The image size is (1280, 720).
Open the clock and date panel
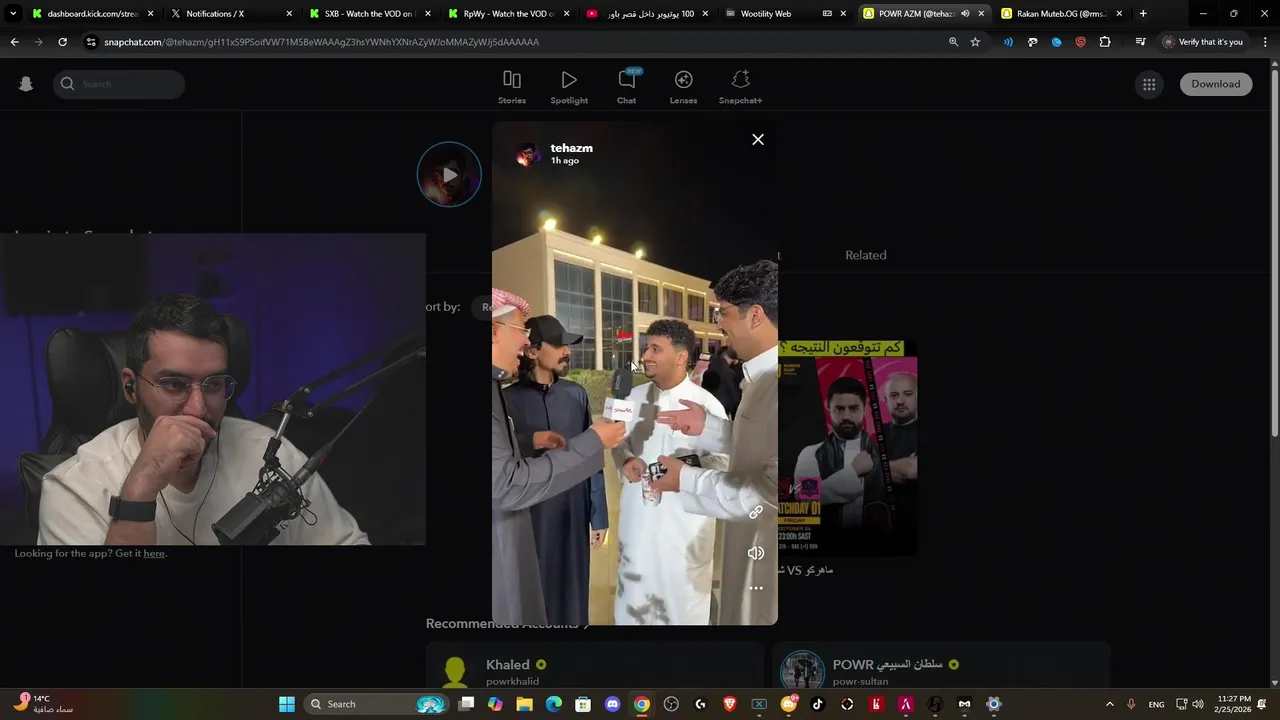(1232, 704)
